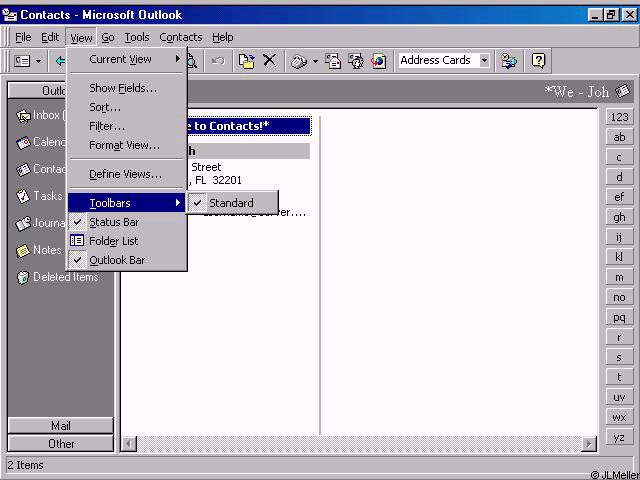This screenshot has height=480, width=640.
Task: Choose Sort... menu entry
Action: (127, 107)
